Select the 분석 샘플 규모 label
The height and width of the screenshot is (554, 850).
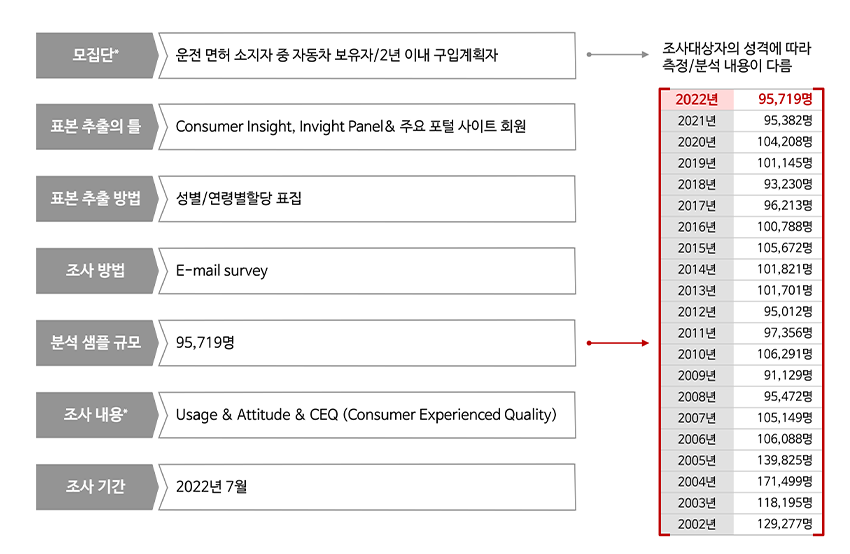tap(95, 343)
